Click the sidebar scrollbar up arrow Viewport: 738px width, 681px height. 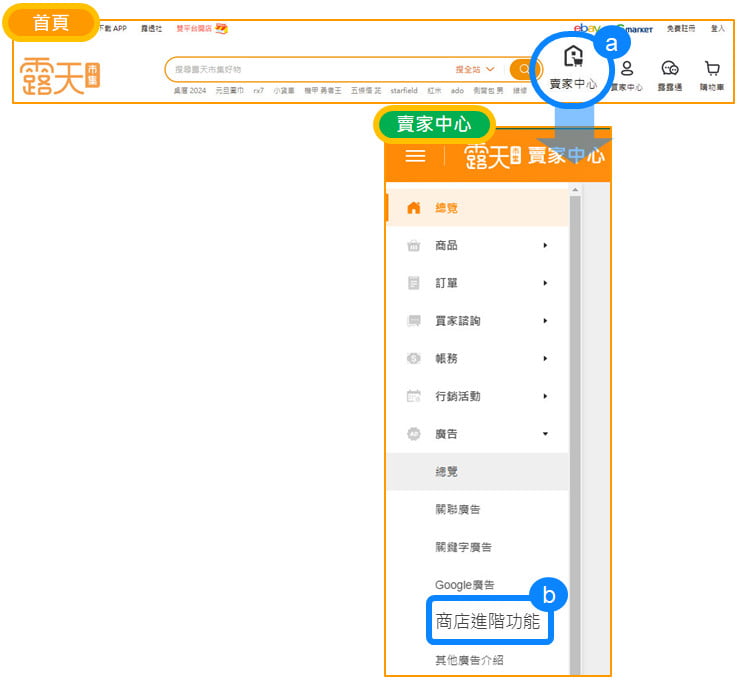(x=574, y=189)
